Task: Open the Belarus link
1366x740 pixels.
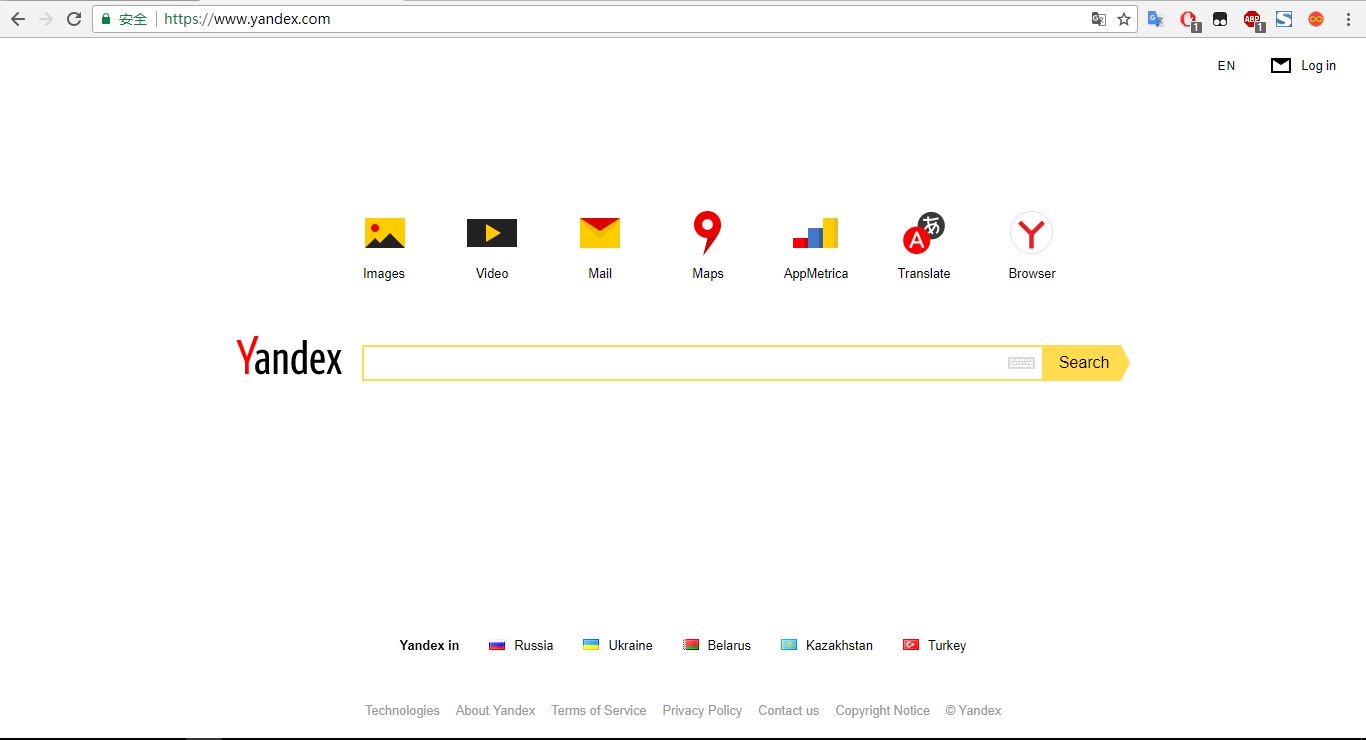Action: point(729,646)
